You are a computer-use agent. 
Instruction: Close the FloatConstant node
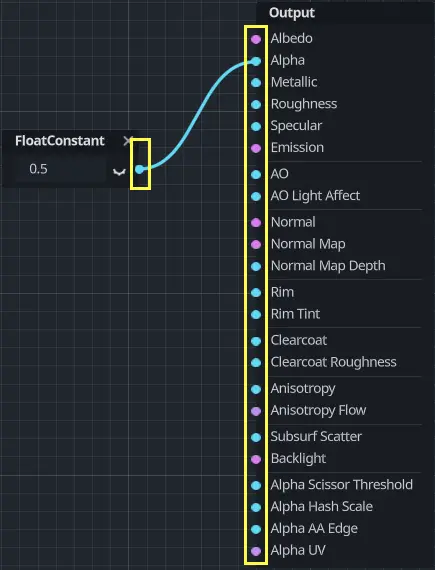[x=127, y=141]
